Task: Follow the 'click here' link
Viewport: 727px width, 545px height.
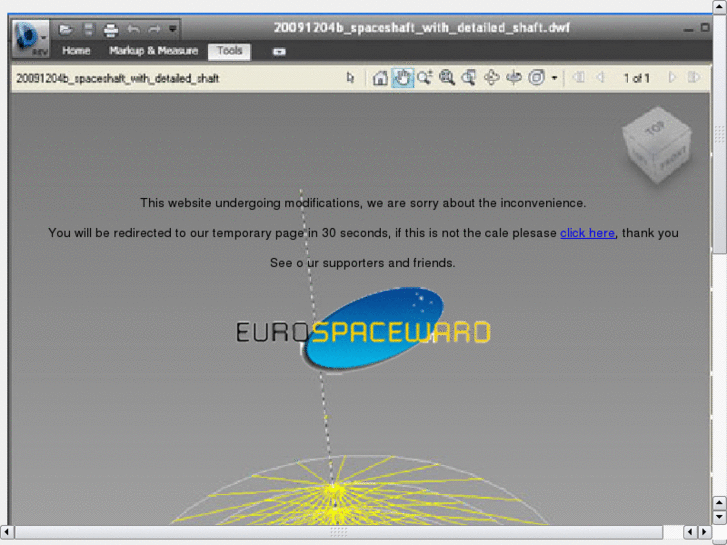Action: 587,233
